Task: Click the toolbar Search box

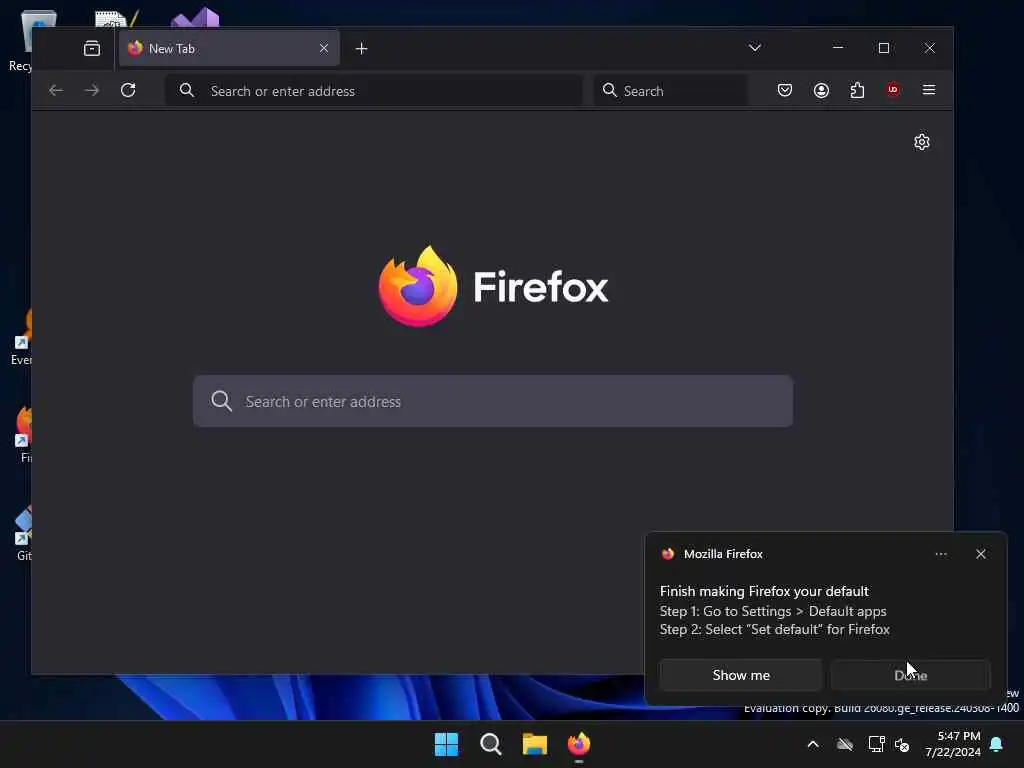Action: (671, 91)
